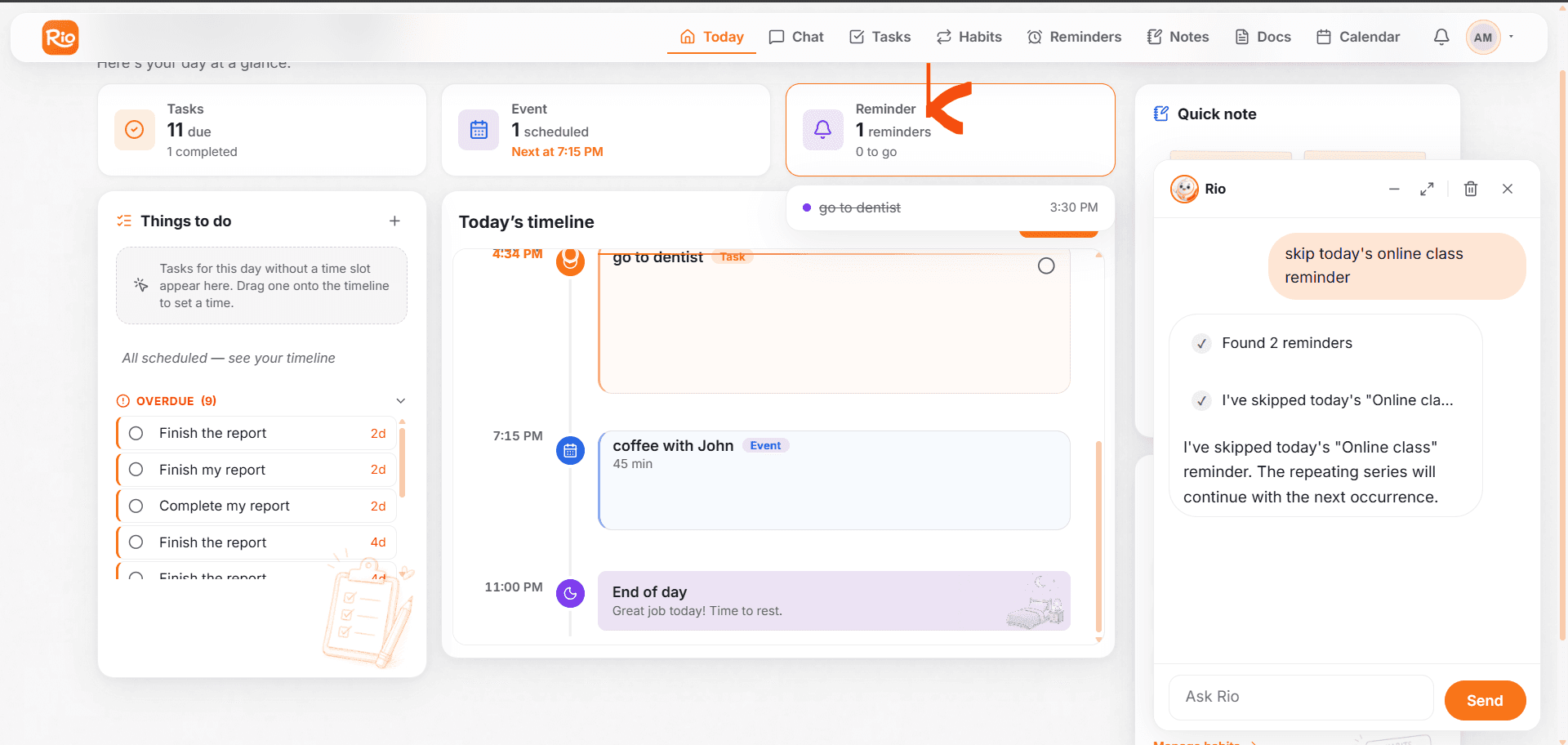The image size is (1568, 745).
Task: Toggle go to dentist timeline task done
Action: tap(1046, 266)
